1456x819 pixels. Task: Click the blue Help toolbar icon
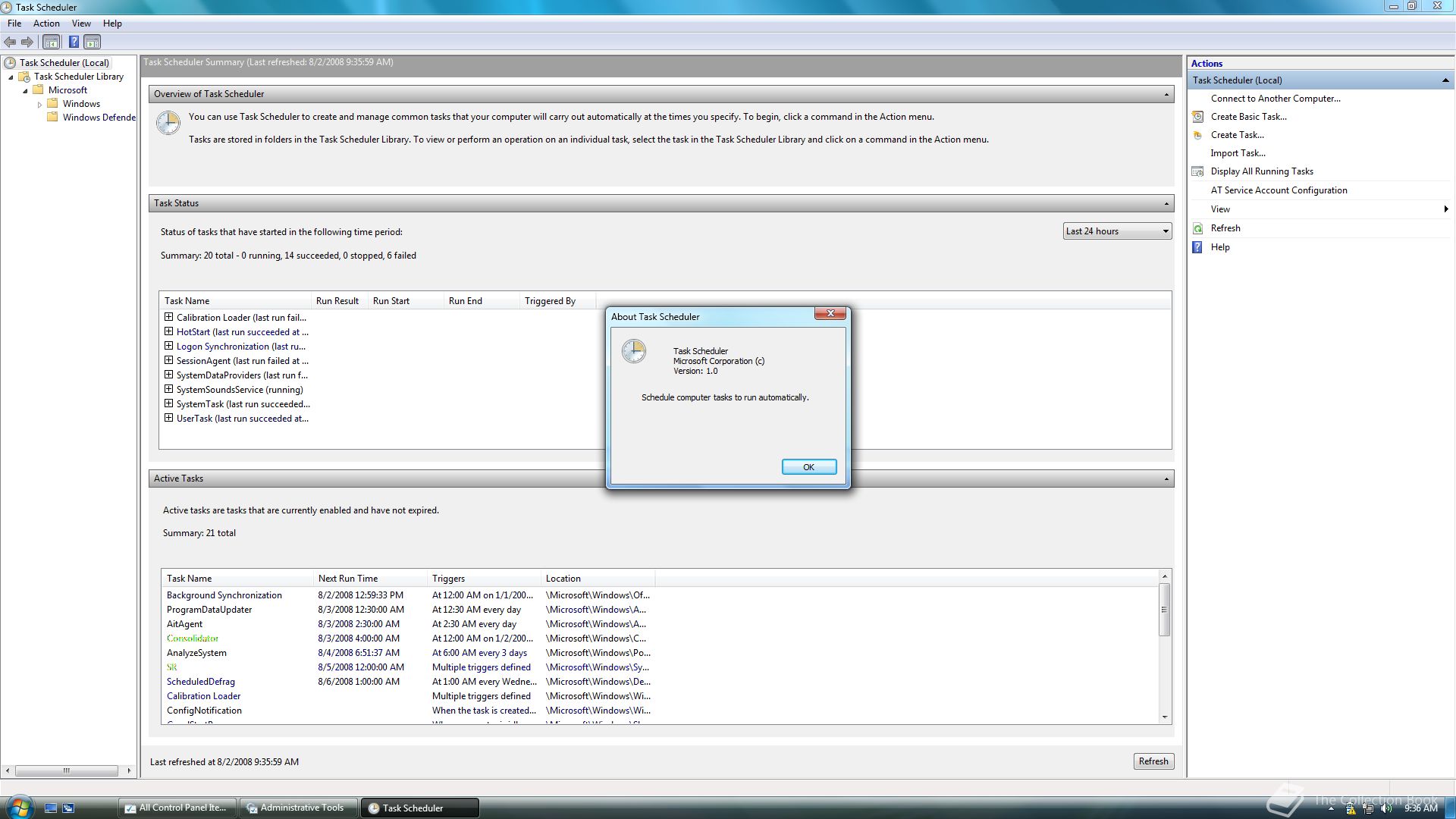click(74, 42)
